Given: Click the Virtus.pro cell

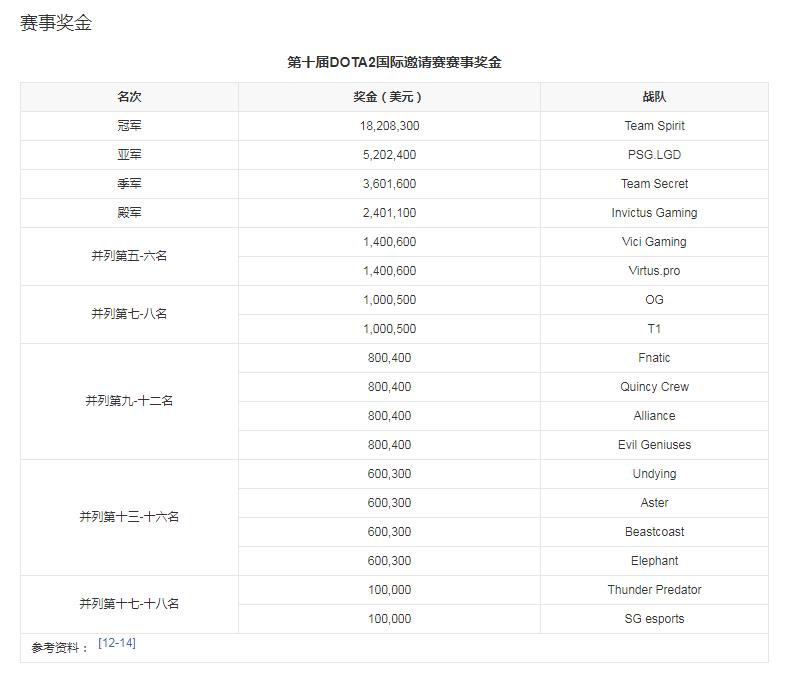Looking at the screenshot, I should tap(654, 270).
